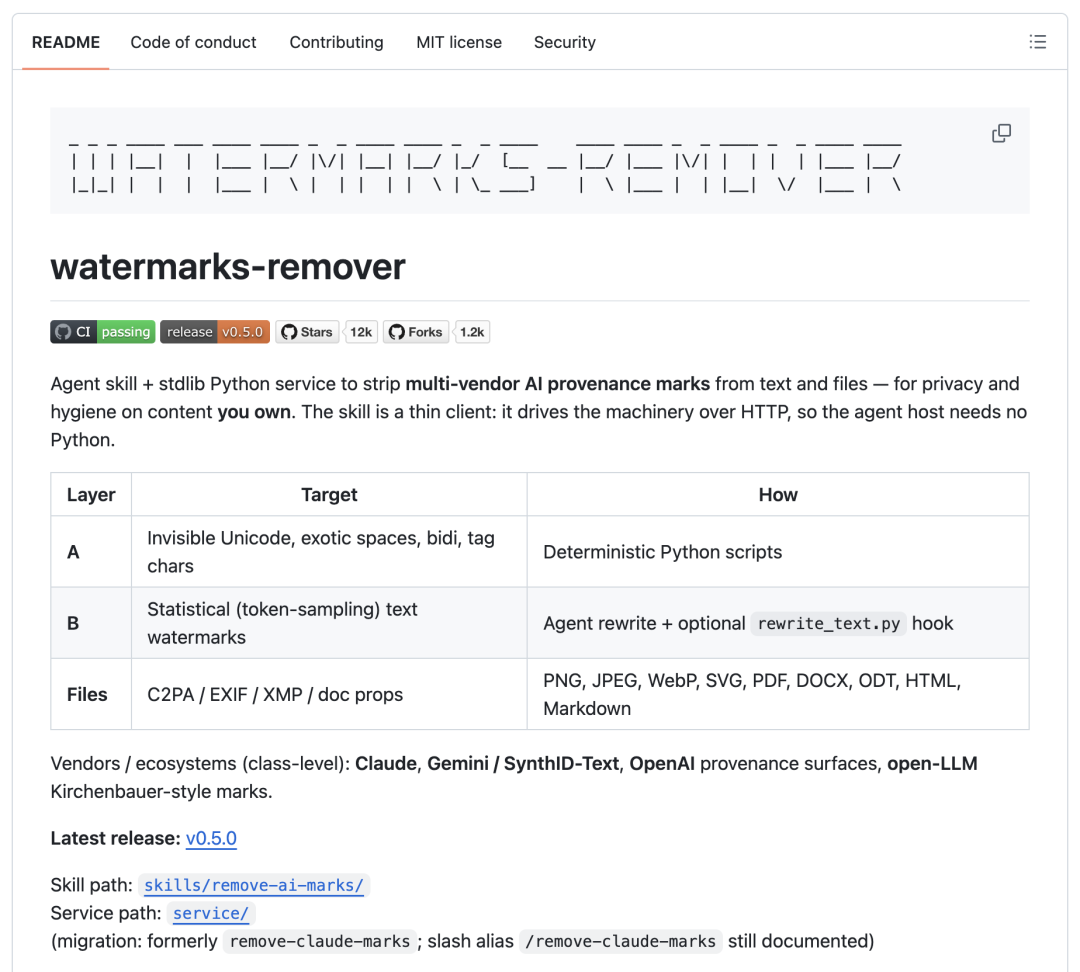The image size is (1080, 972).
Task: Open the README tab
Action: tap(65, 42)
